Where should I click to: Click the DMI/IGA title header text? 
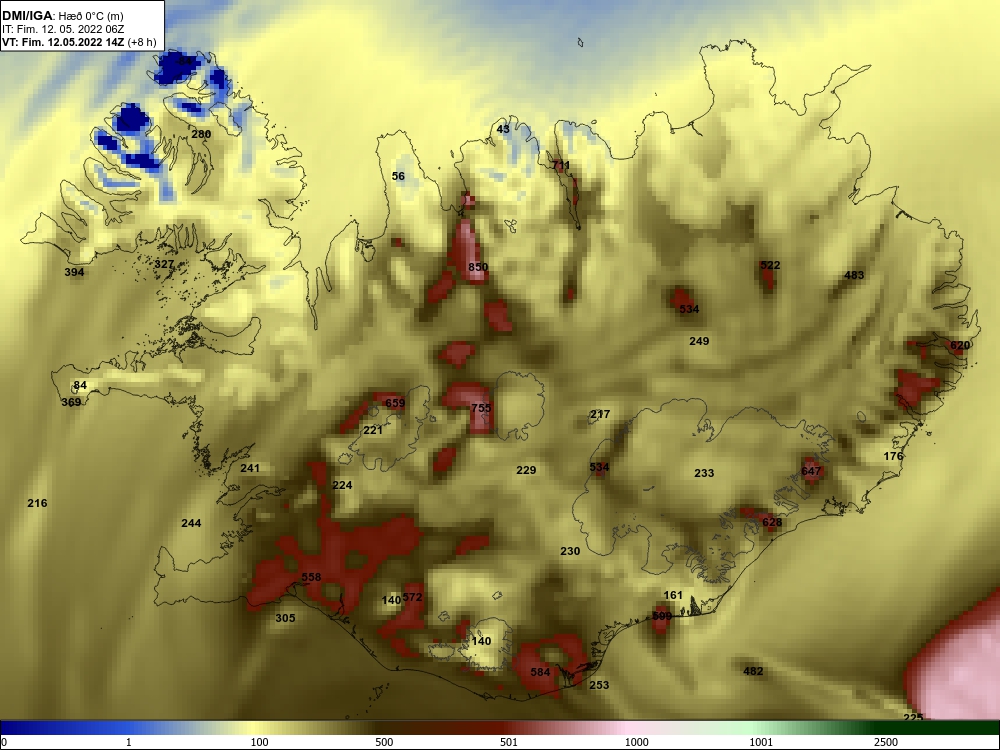coord(62,16)
